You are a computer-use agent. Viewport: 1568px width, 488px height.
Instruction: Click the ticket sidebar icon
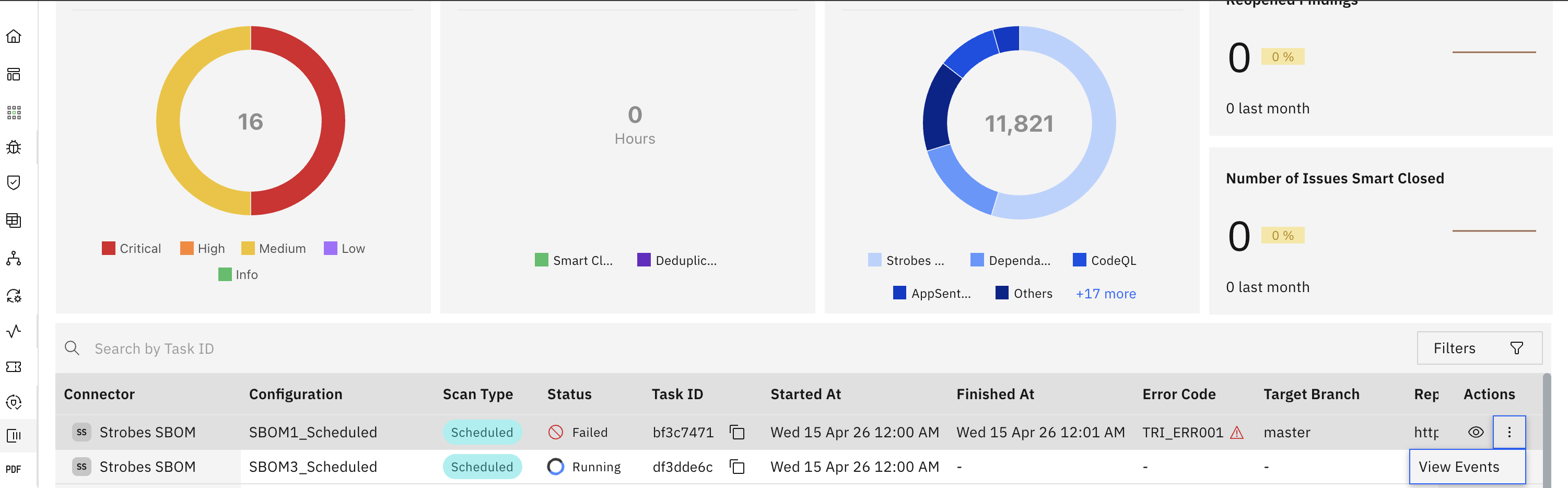pyautogui.click(x=14, y=367)
